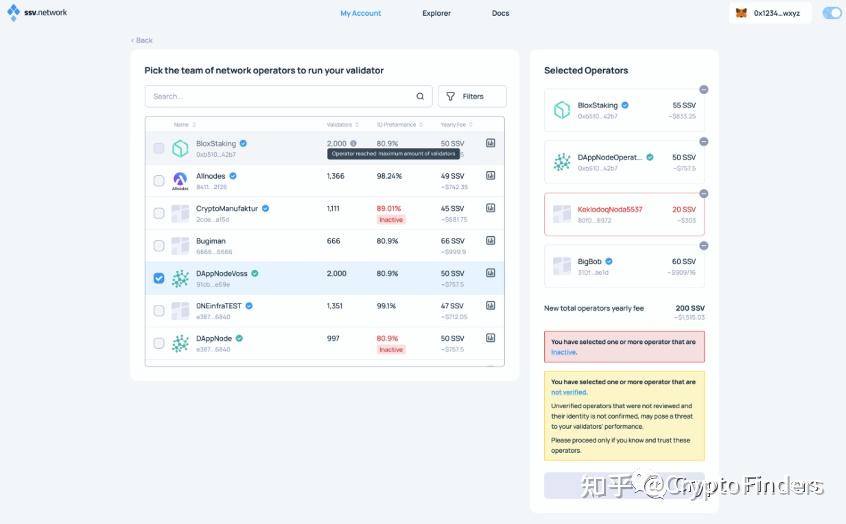
Task: Go back using the Back link
Action: pyautogui.click(x=142, y=40)
